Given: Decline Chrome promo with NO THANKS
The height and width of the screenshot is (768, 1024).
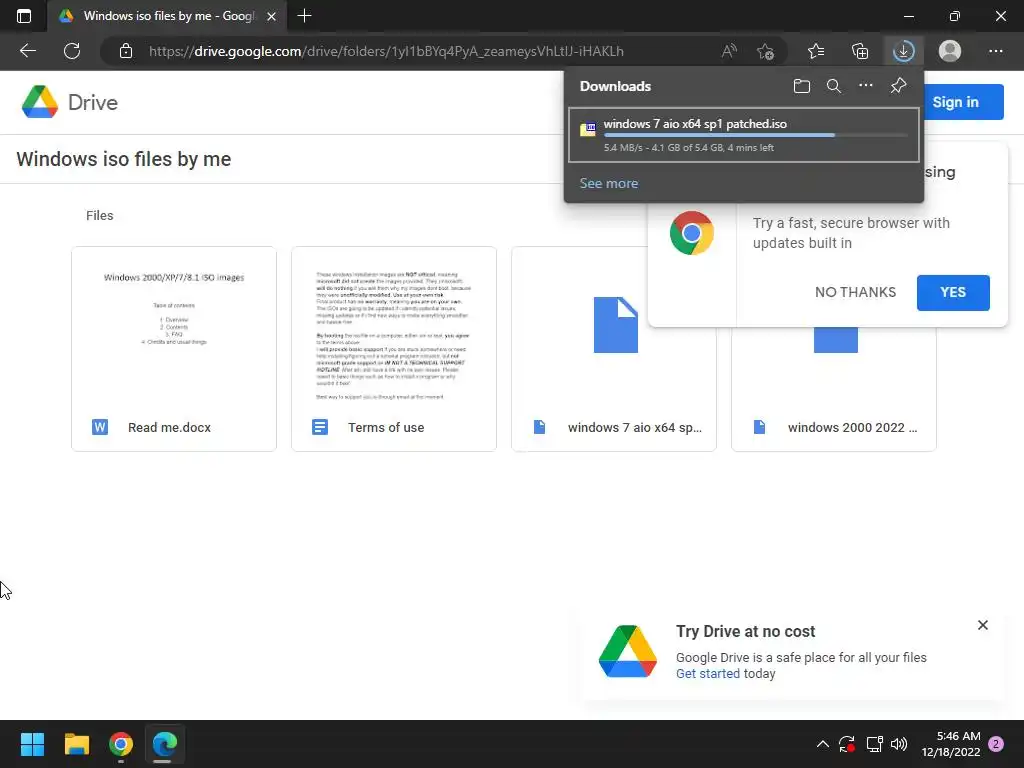Looking at the screenshot, I should [x=855, y=292].
